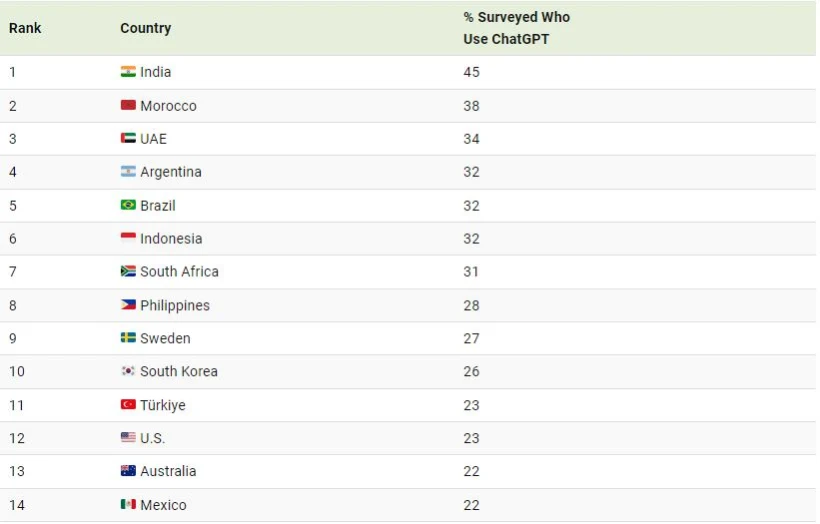Click the South Korea flag icon
The image size is (820, 524).
(128, 371)
